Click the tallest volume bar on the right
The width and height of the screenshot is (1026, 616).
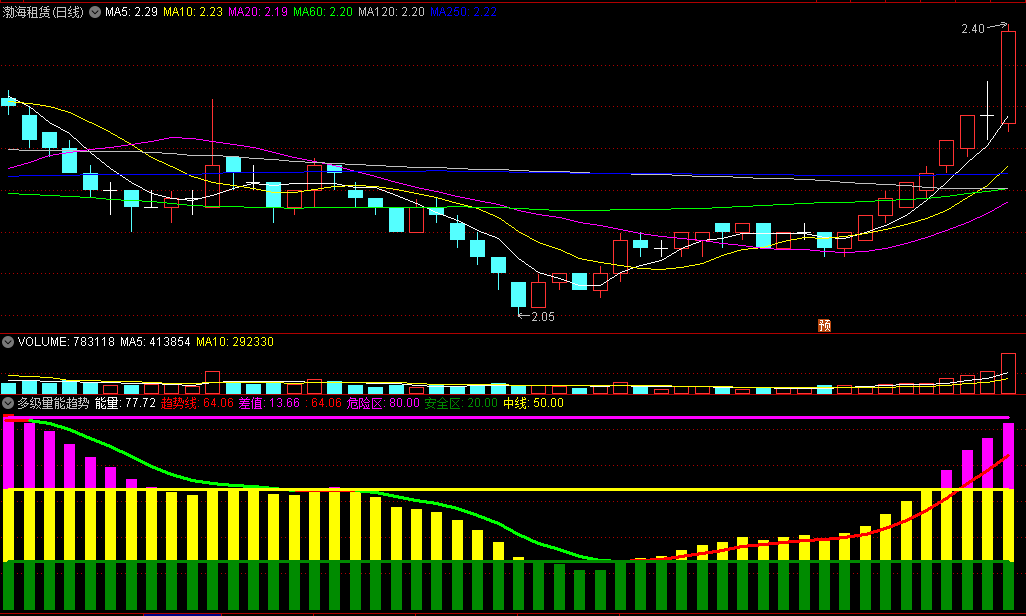[x=1008, y=374]
